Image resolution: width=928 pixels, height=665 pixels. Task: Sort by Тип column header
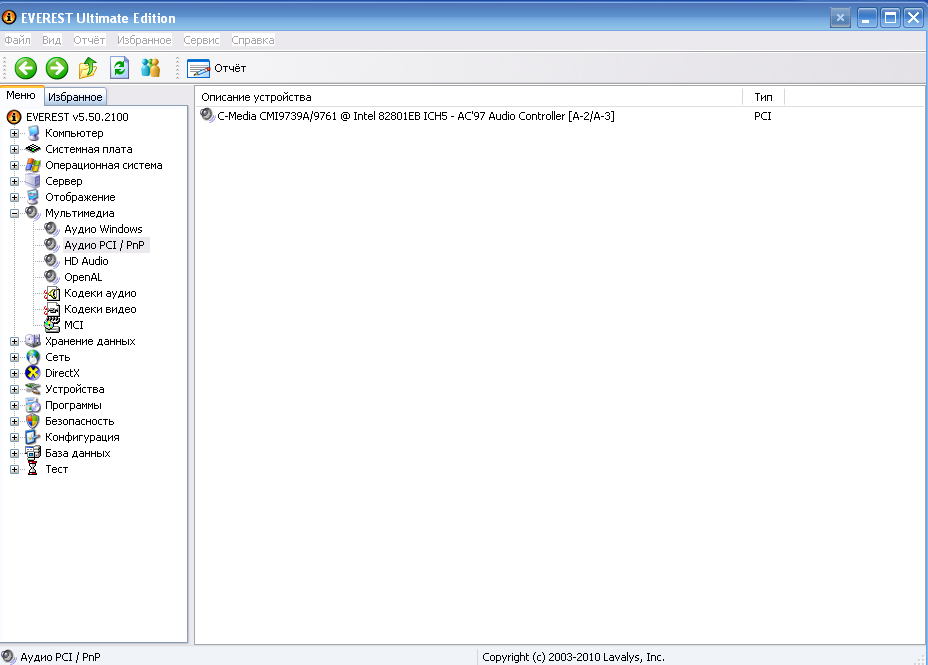[x=763, y=97]
